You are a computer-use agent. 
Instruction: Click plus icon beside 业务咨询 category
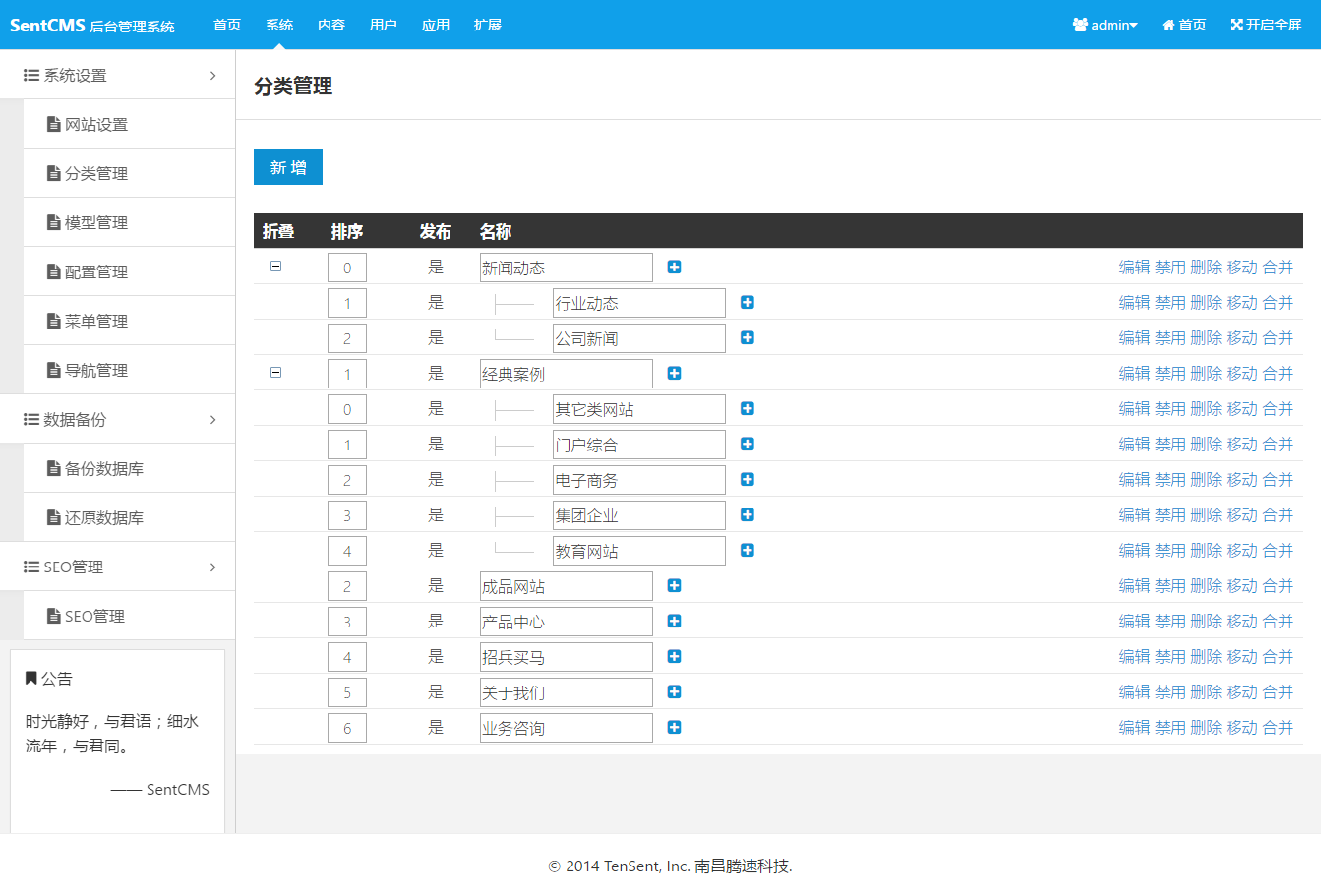pos(674,727)
